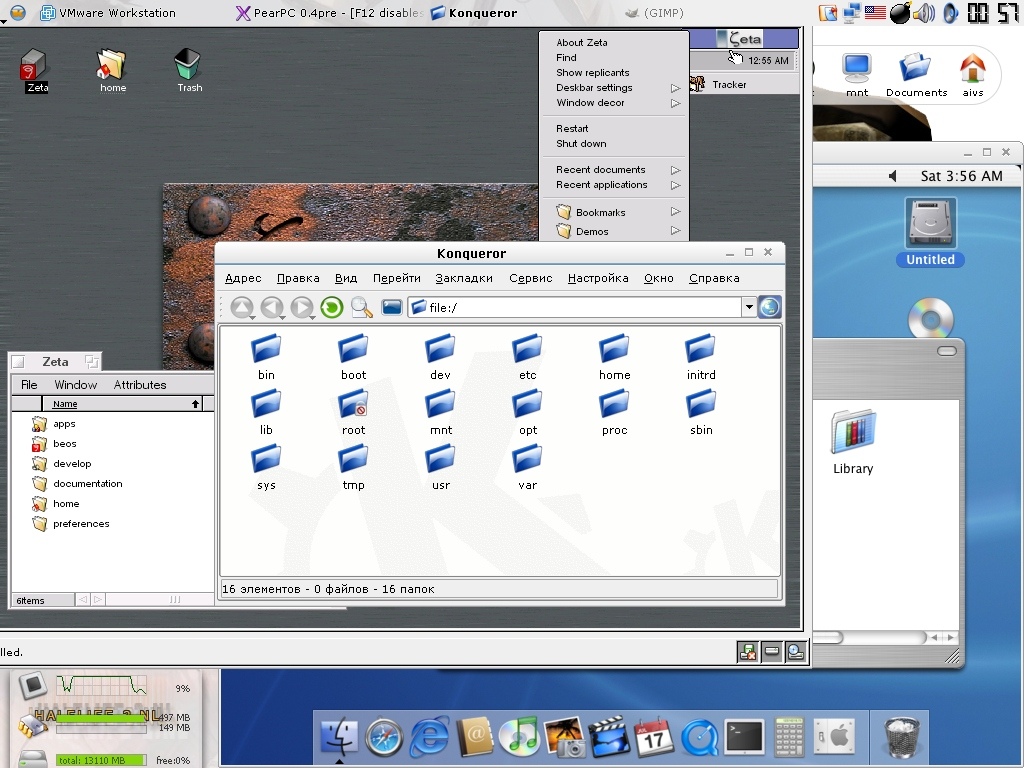Open the Справка menu
The width and height of the screenshot is (1024, 768).
714,278
